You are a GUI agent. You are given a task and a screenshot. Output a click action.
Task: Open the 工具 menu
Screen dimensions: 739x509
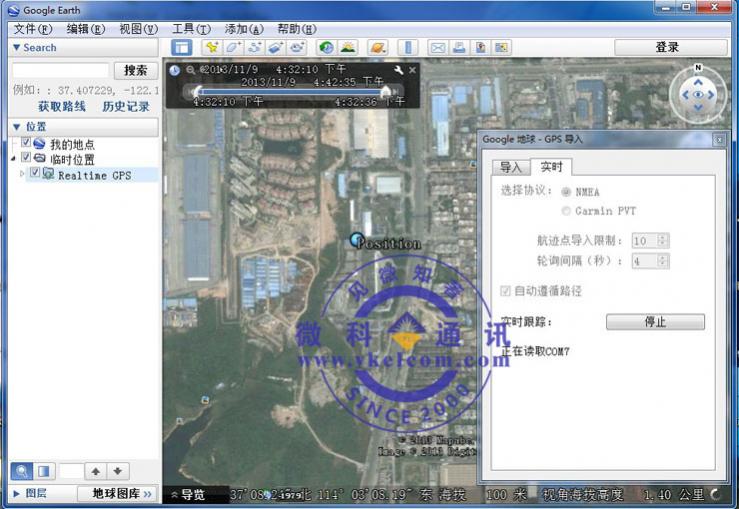[190, 29]
